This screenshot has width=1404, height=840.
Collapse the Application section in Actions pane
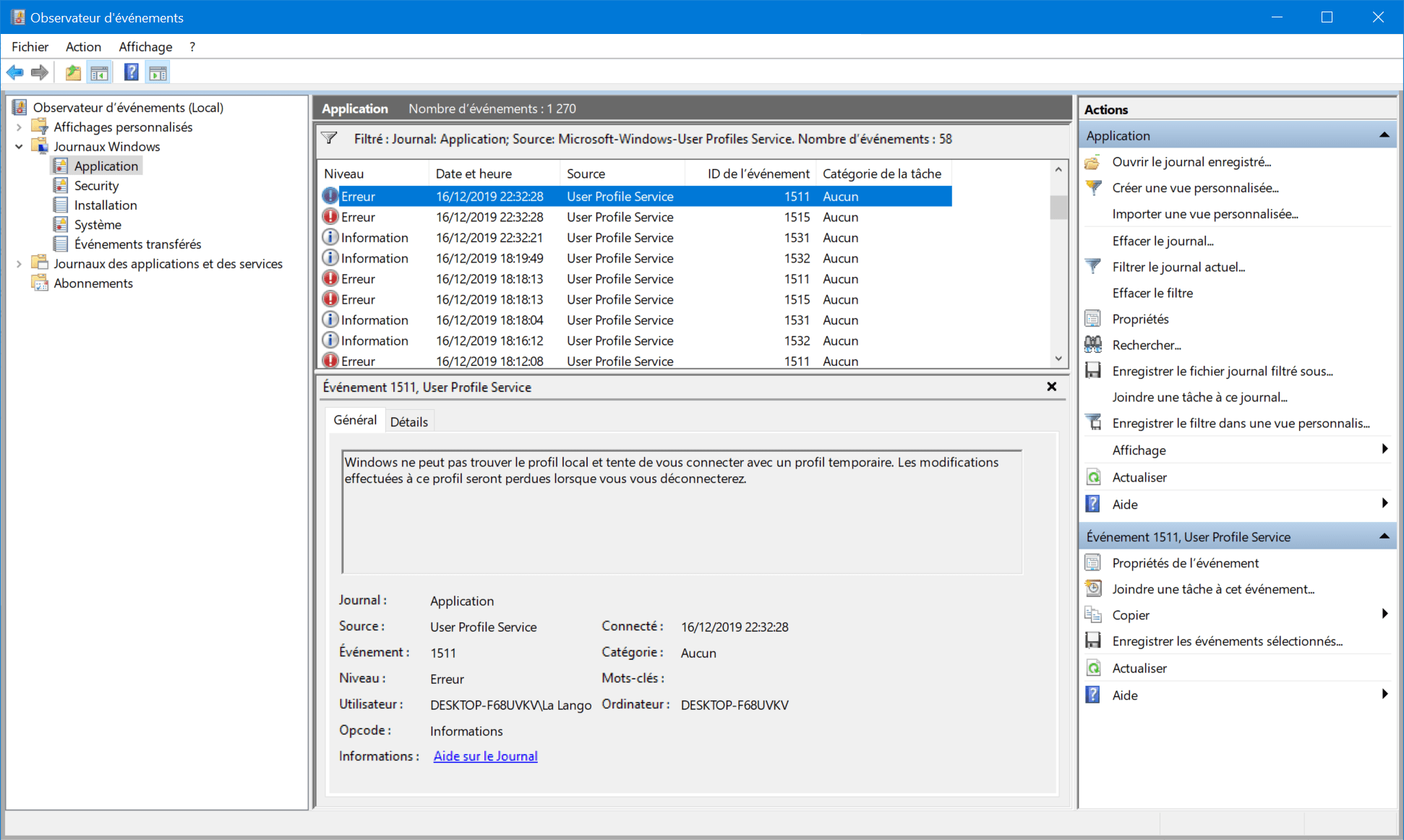point(1384,135)
